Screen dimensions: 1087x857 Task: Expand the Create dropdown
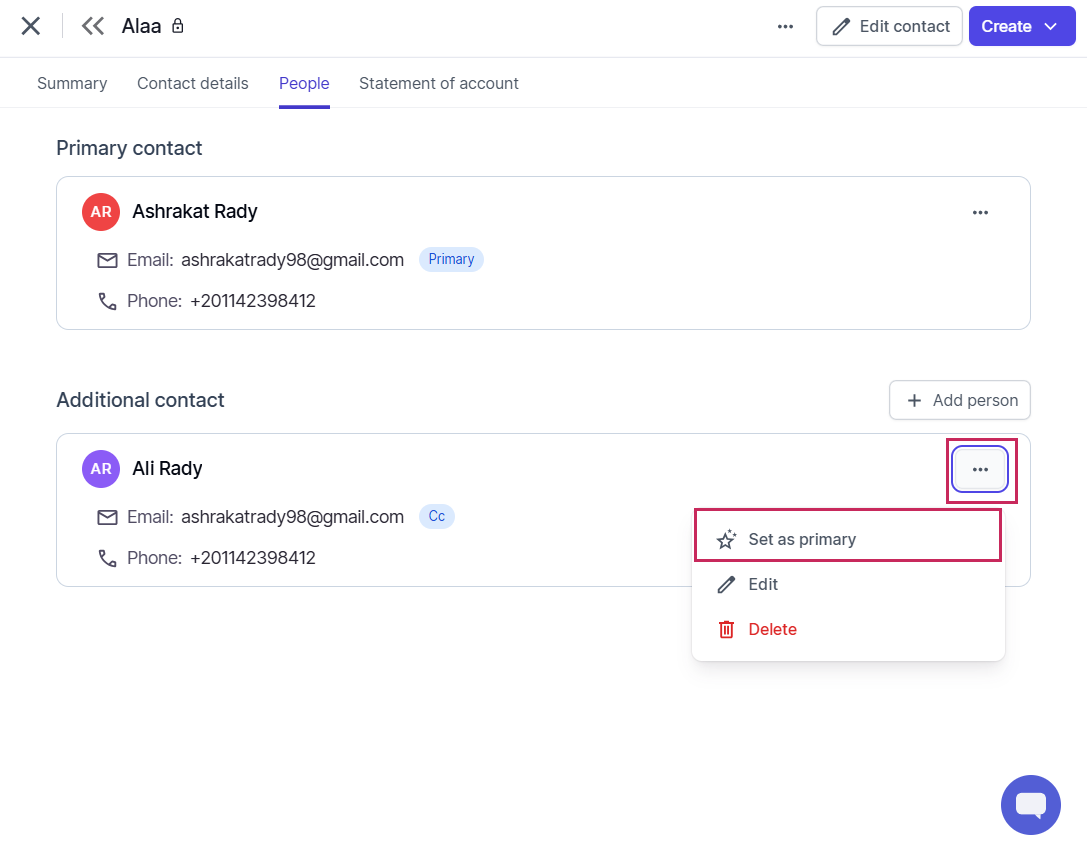(x=1022, y=26)
